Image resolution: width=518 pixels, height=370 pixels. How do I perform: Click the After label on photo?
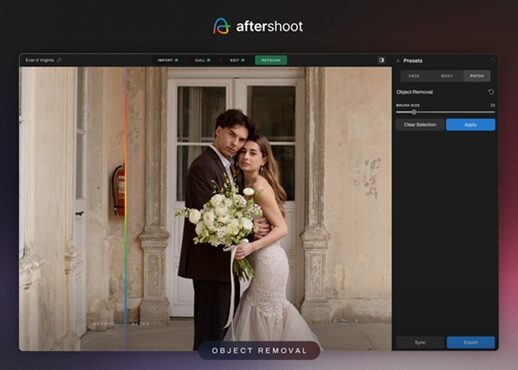[140, 324]
